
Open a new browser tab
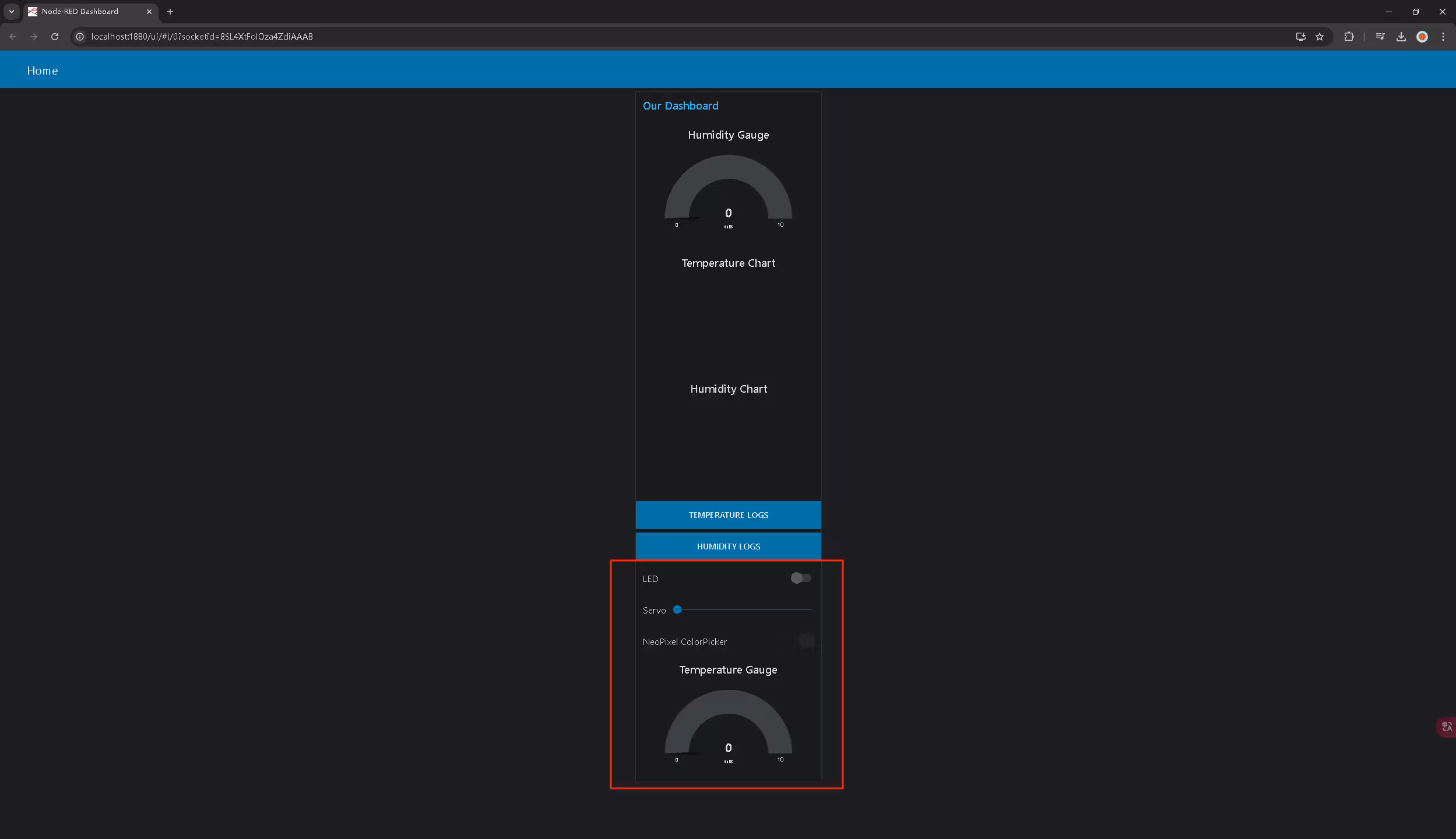pos(170,12)
